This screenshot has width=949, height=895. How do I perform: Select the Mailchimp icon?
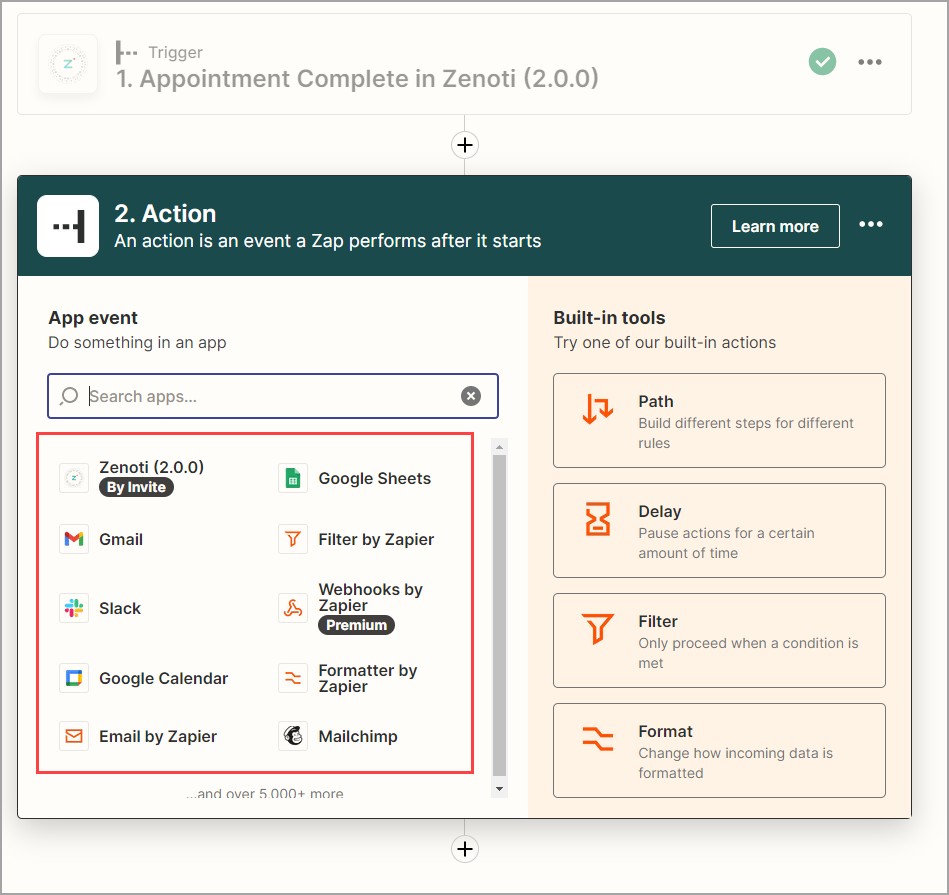(x=293, y=736)
